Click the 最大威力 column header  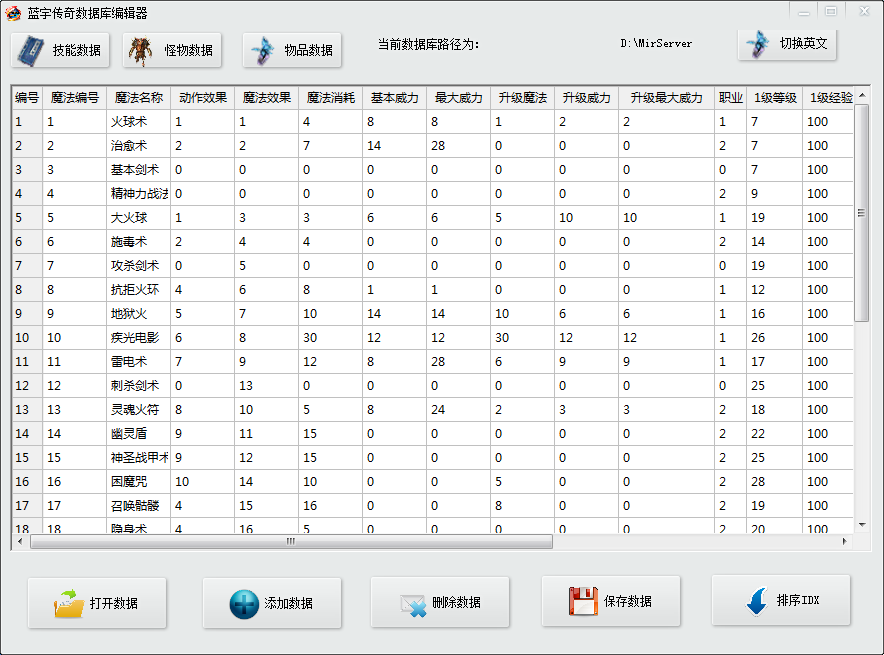[x=458, y=98]
